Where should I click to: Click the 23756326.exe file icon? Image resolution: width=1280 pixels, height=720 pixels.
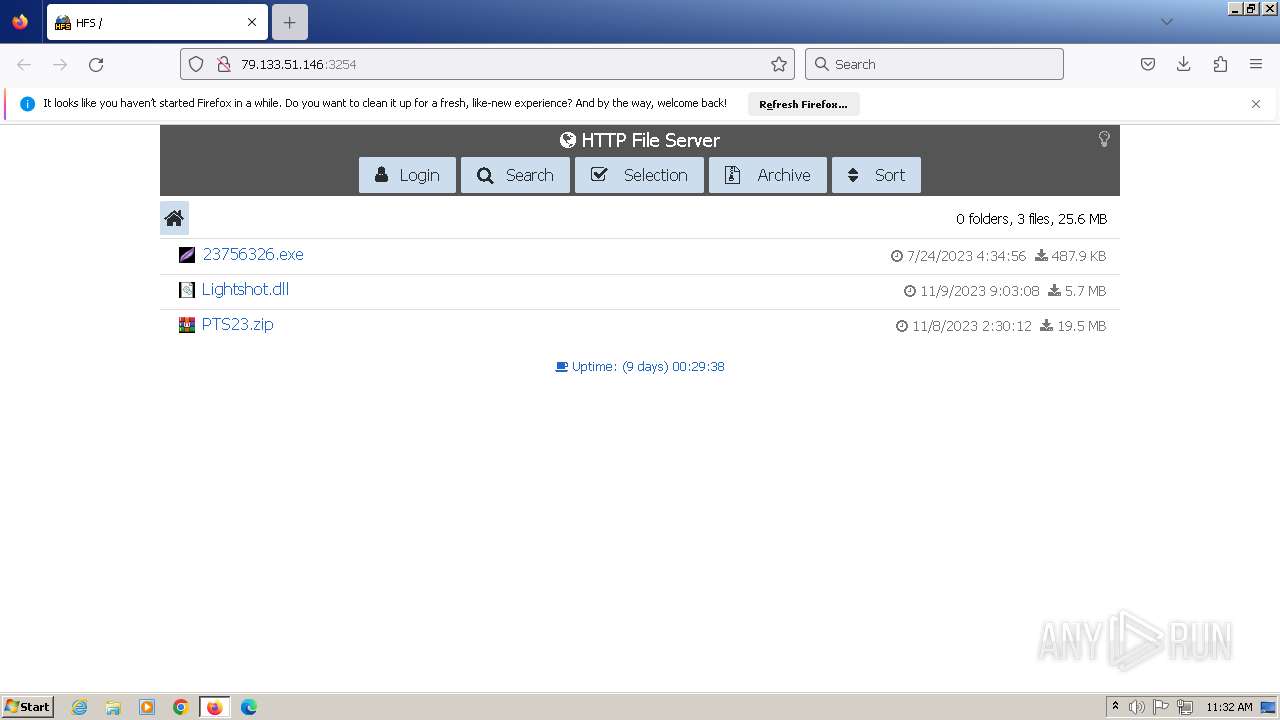click(187, 255)
